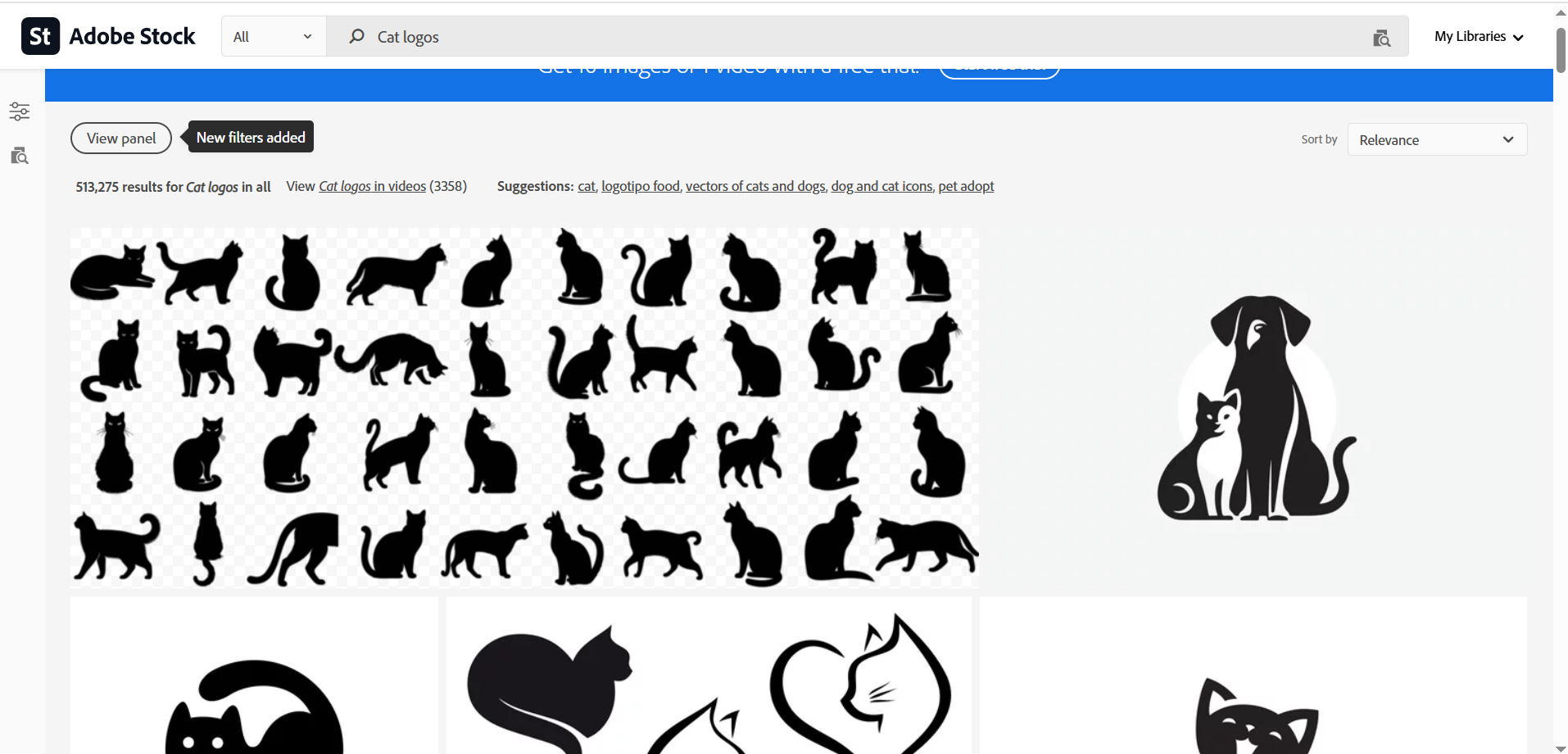1568x754 pixels.
Task: Select the cat suggestion link
Action: click(x=586, y=186)
